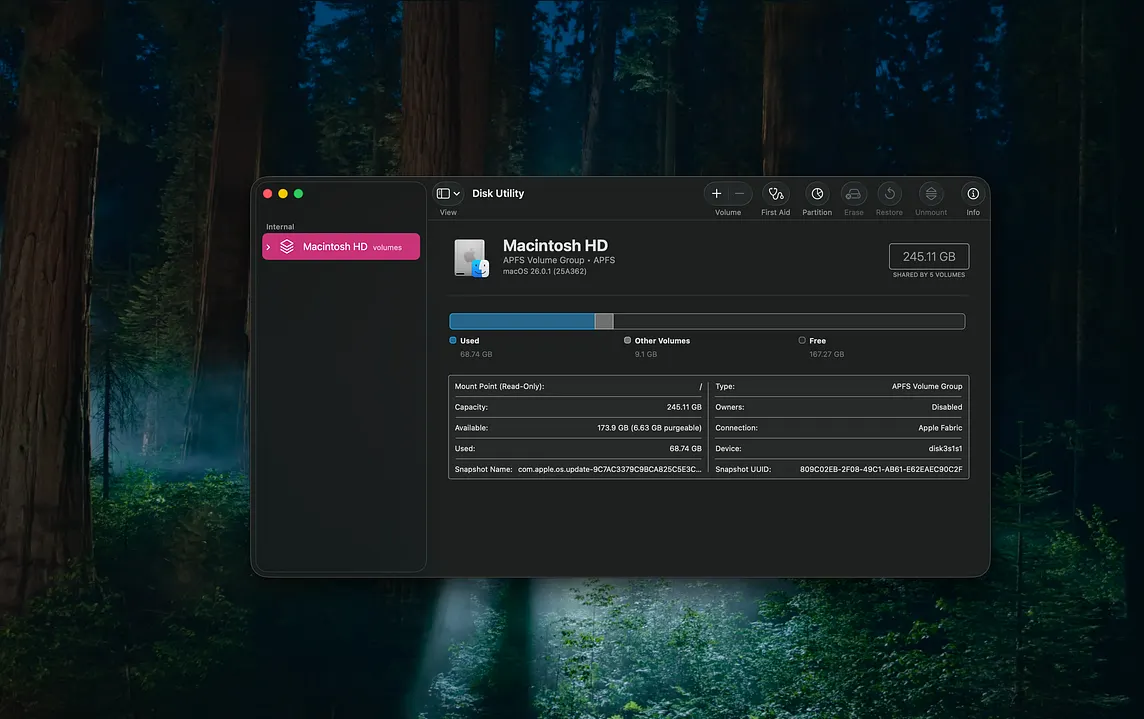Screen dimensions: 1144x719
Task: Show disk Info panel
Action: [973, 193]
